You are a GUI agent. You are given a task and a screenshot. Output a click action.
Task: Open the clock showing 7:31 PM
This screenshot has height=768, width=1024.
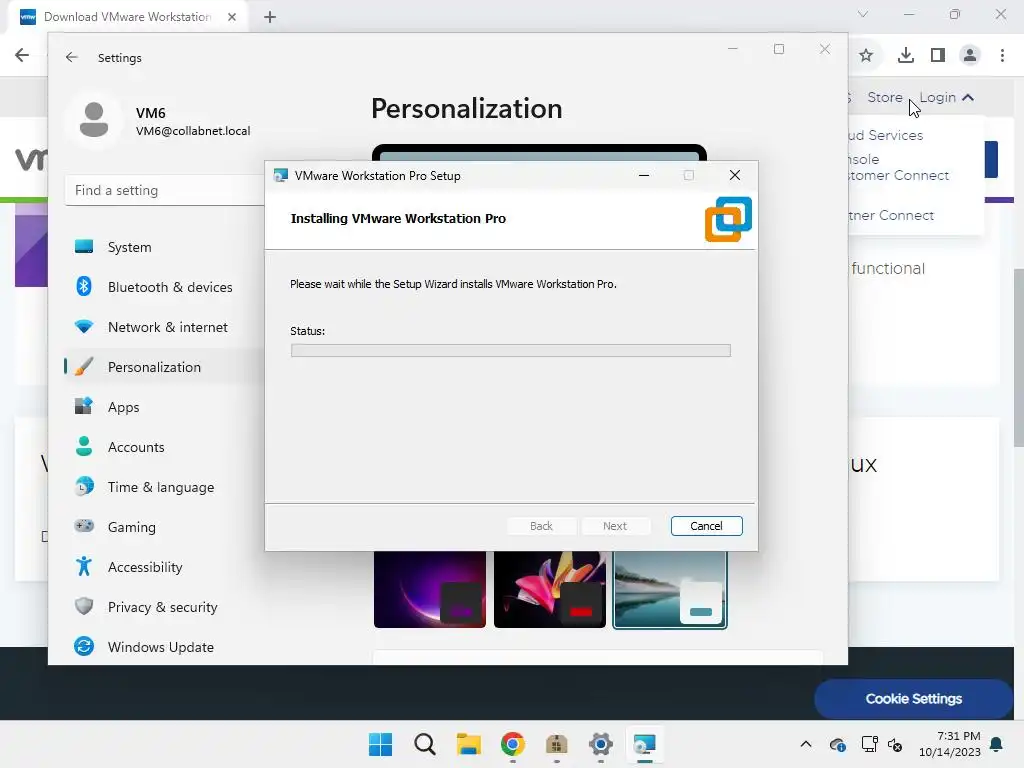click(950, 744)
